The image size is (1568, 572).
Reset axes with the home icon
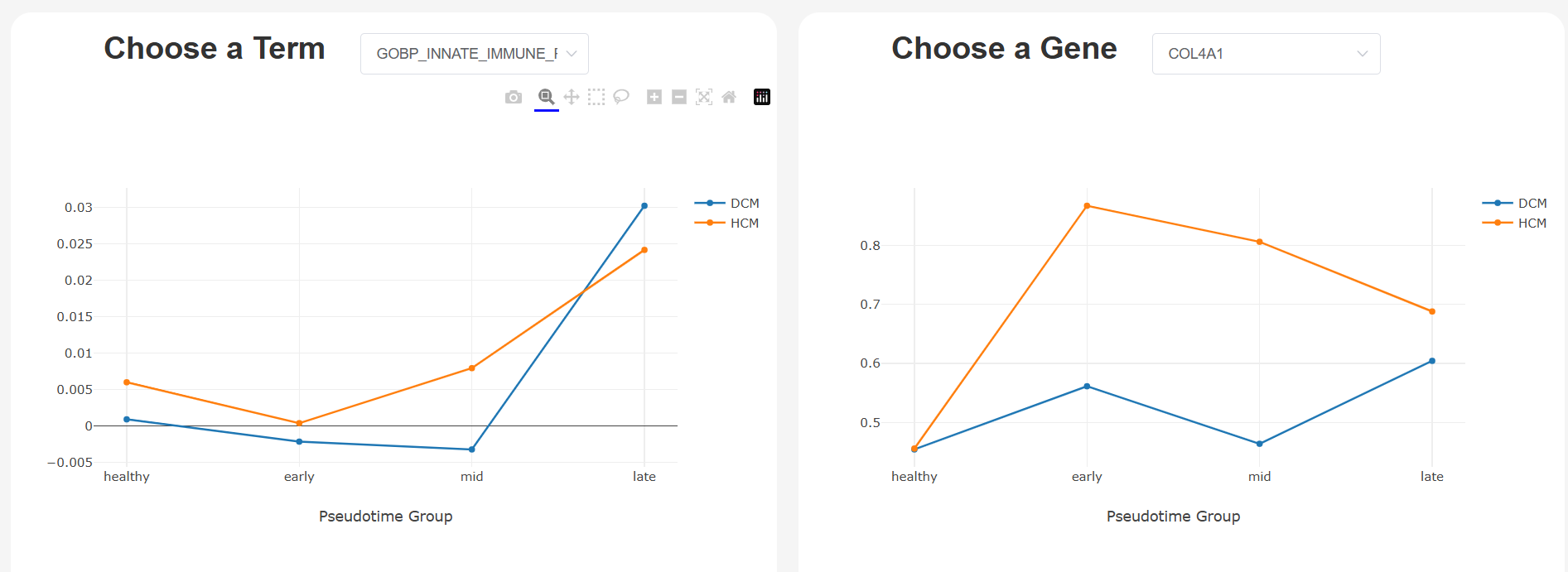click(729, 98)
